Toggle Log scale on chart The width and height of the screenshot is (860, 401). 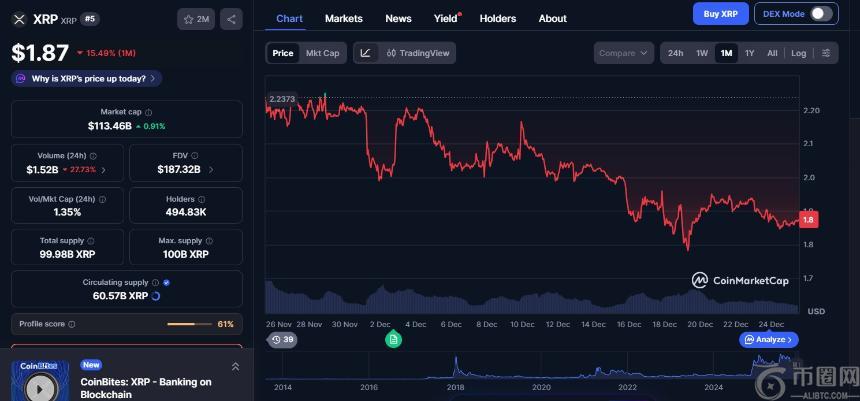(x=798, y=53)
